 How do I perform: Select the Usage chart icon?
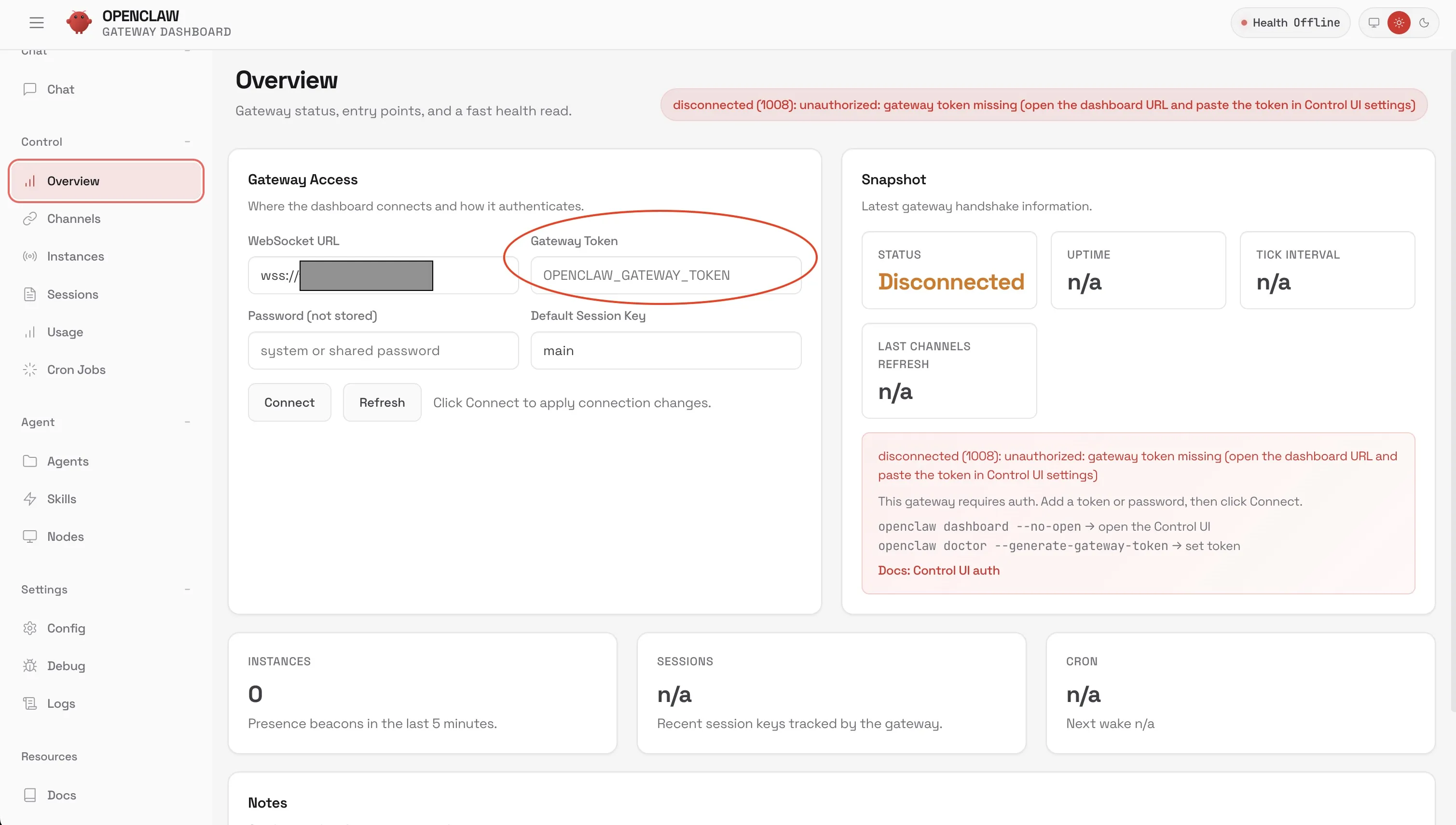(x=30, y=332)
